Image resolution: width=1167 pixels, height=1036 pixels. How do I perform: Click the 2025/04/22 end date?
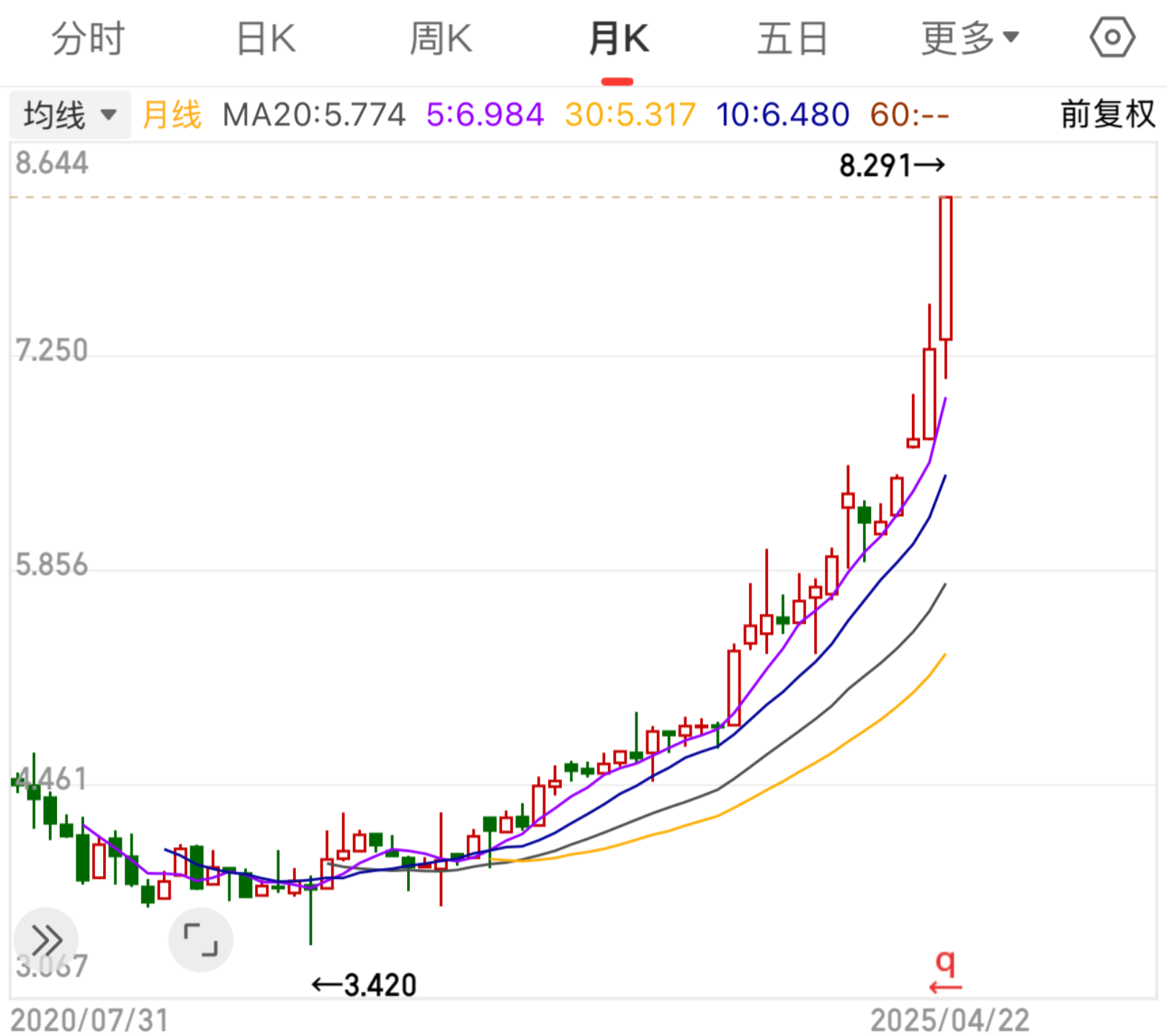click(x=949, y=1020)
